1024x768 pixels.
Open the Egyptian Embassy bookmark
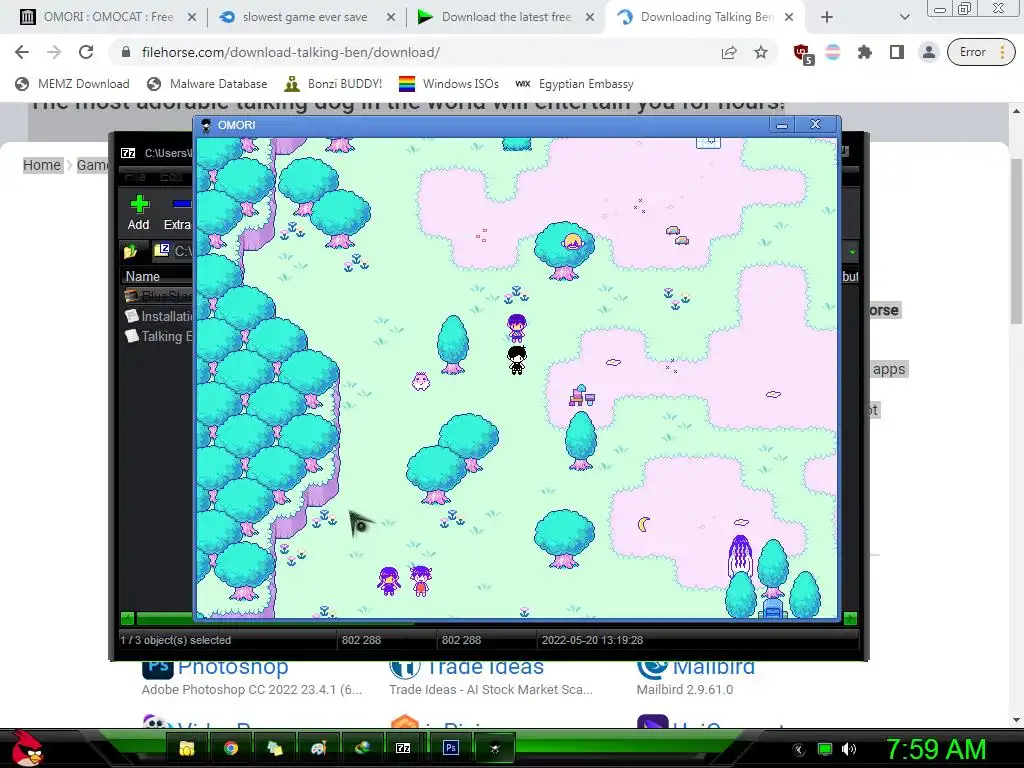tap(574, 84)
